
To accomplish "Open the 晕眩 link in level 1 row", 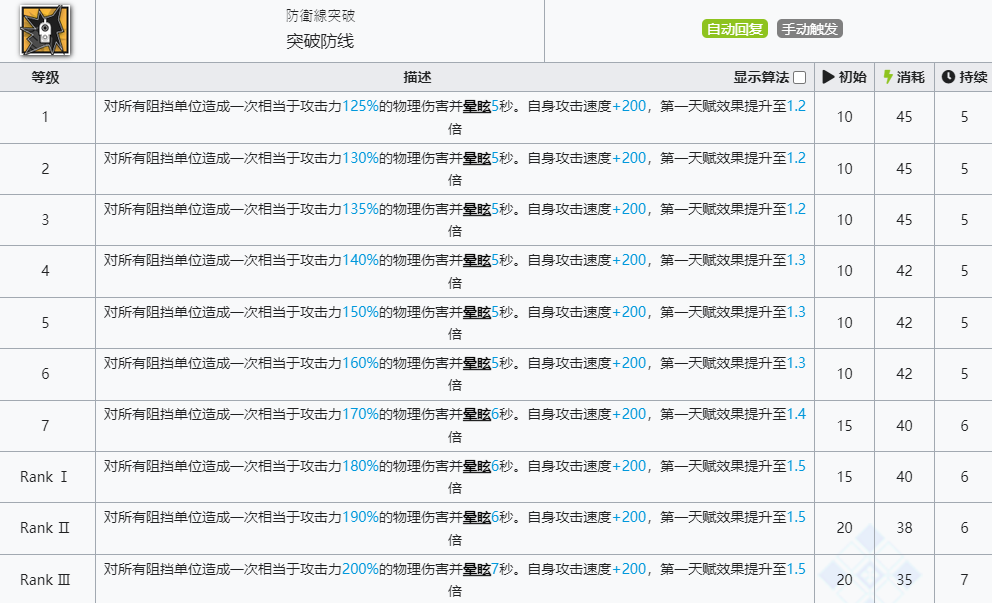I will coord(477,106).
